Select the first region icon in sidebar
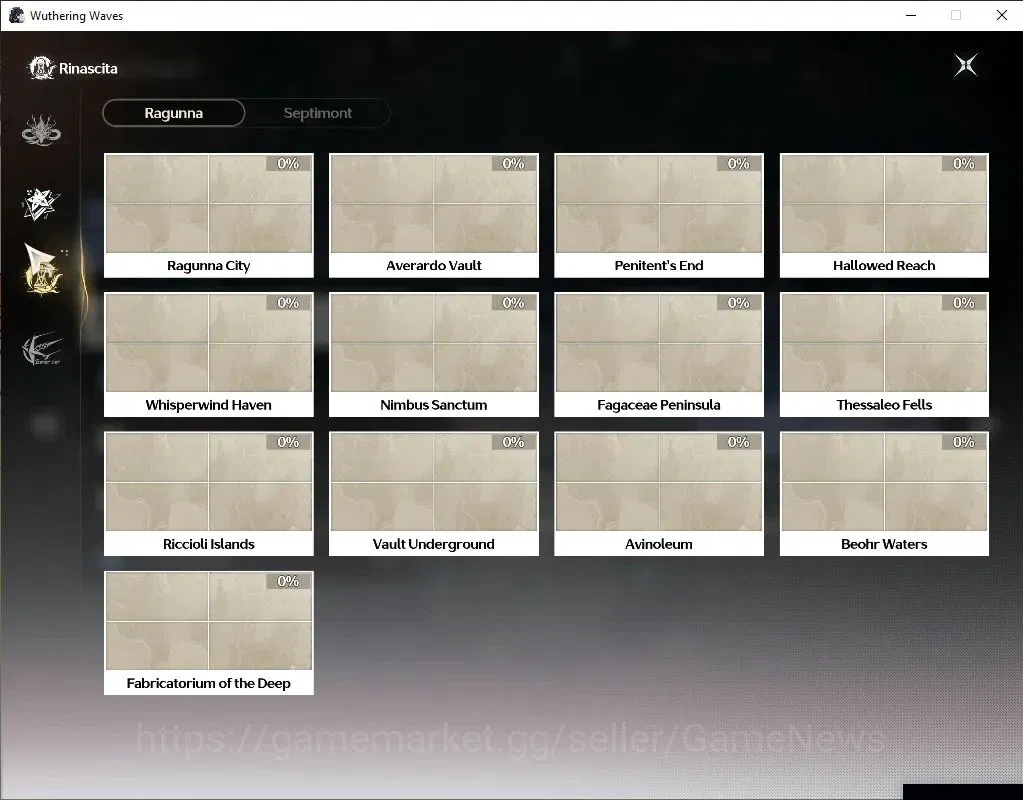 point(41,130)
